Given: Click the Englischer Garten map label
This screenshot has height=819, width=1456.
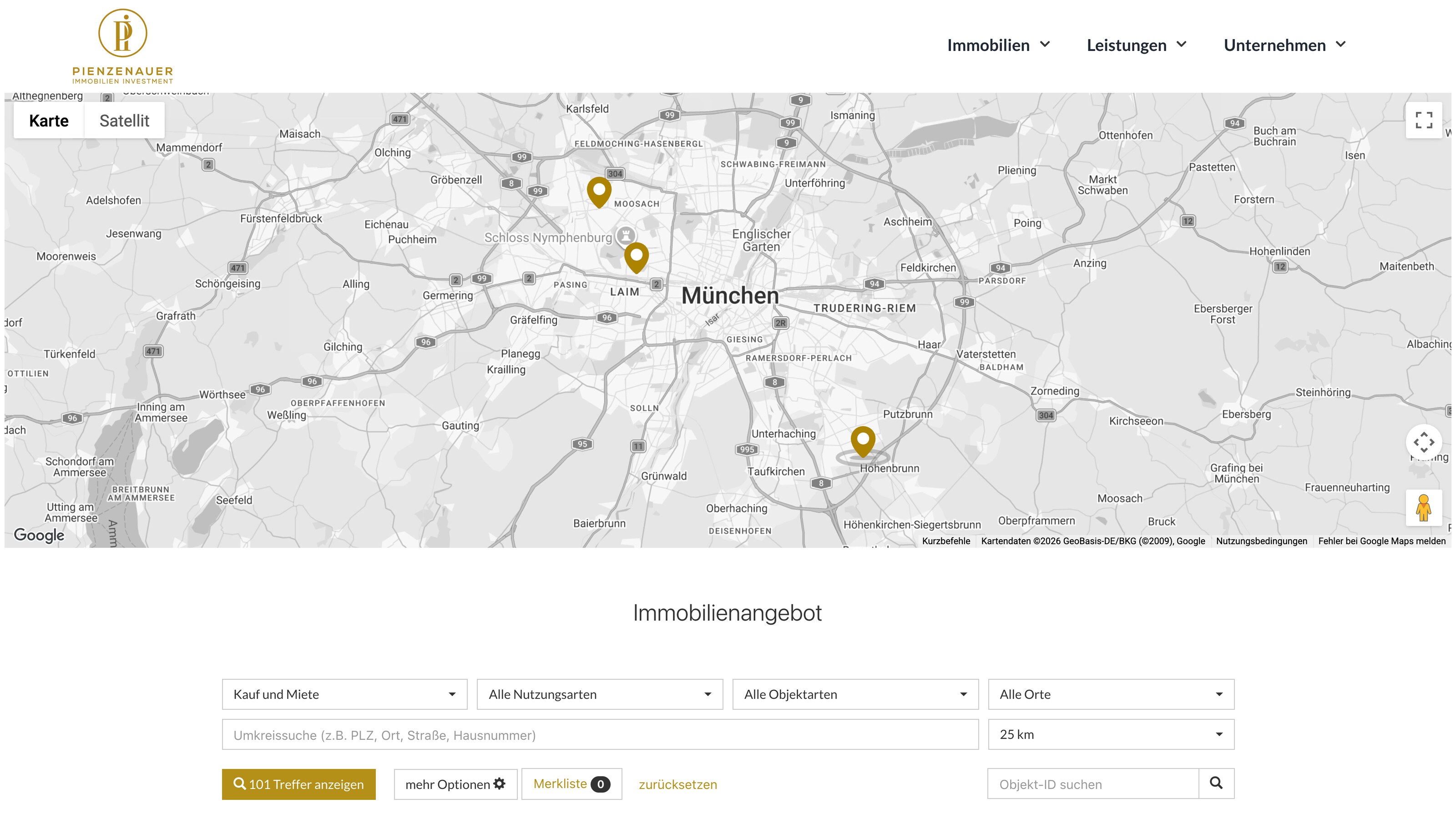Looking at the screenshot, I should (x=761, y=240).
